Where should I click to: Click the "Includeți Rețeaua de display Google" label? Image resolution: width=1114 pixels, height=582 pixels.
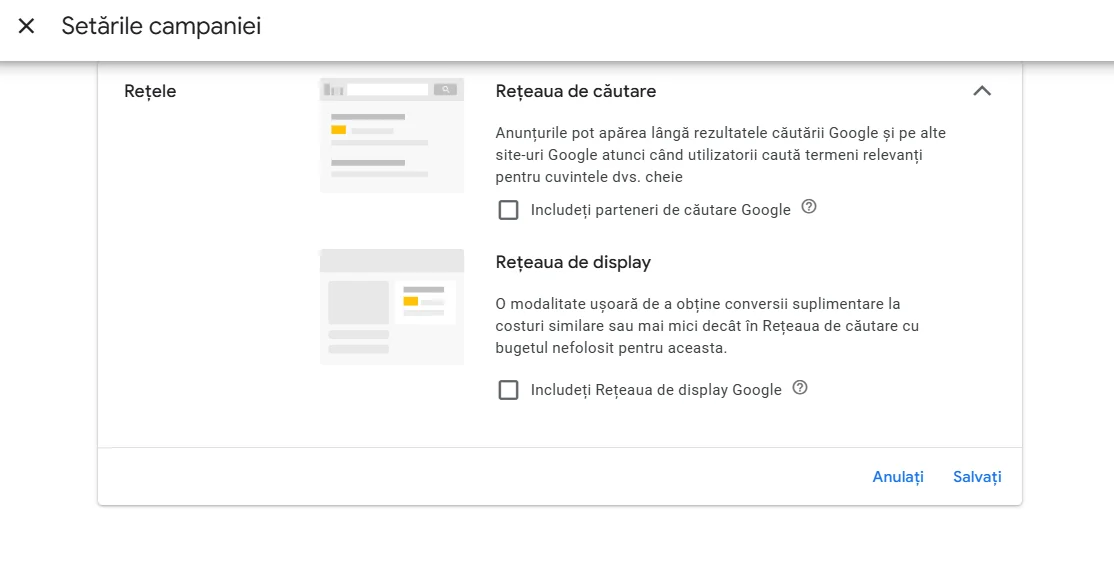tap(656, 390)
